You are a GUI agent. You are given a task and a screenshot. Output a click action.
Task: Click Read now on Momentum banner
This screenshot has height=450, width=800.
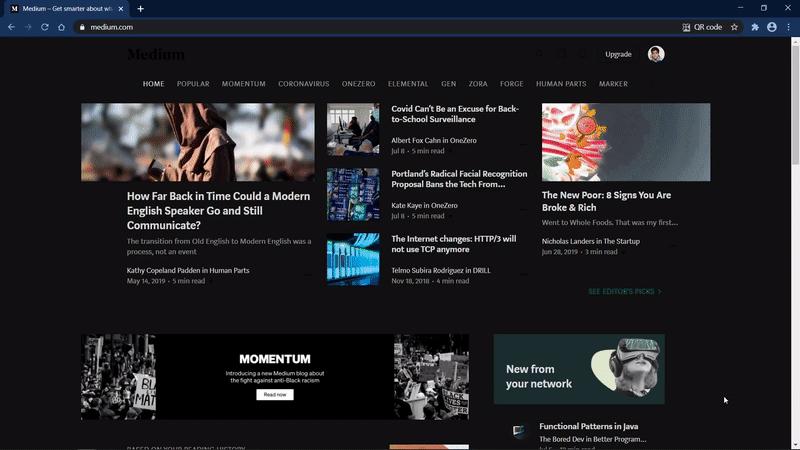tap(274, 394)
